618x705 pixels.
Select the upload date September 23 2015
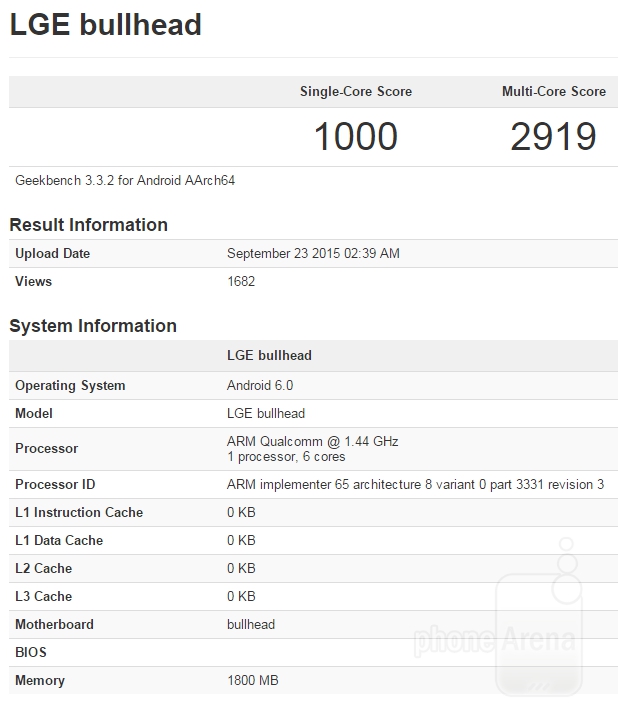pyautogui.click(x=313, y=254)
